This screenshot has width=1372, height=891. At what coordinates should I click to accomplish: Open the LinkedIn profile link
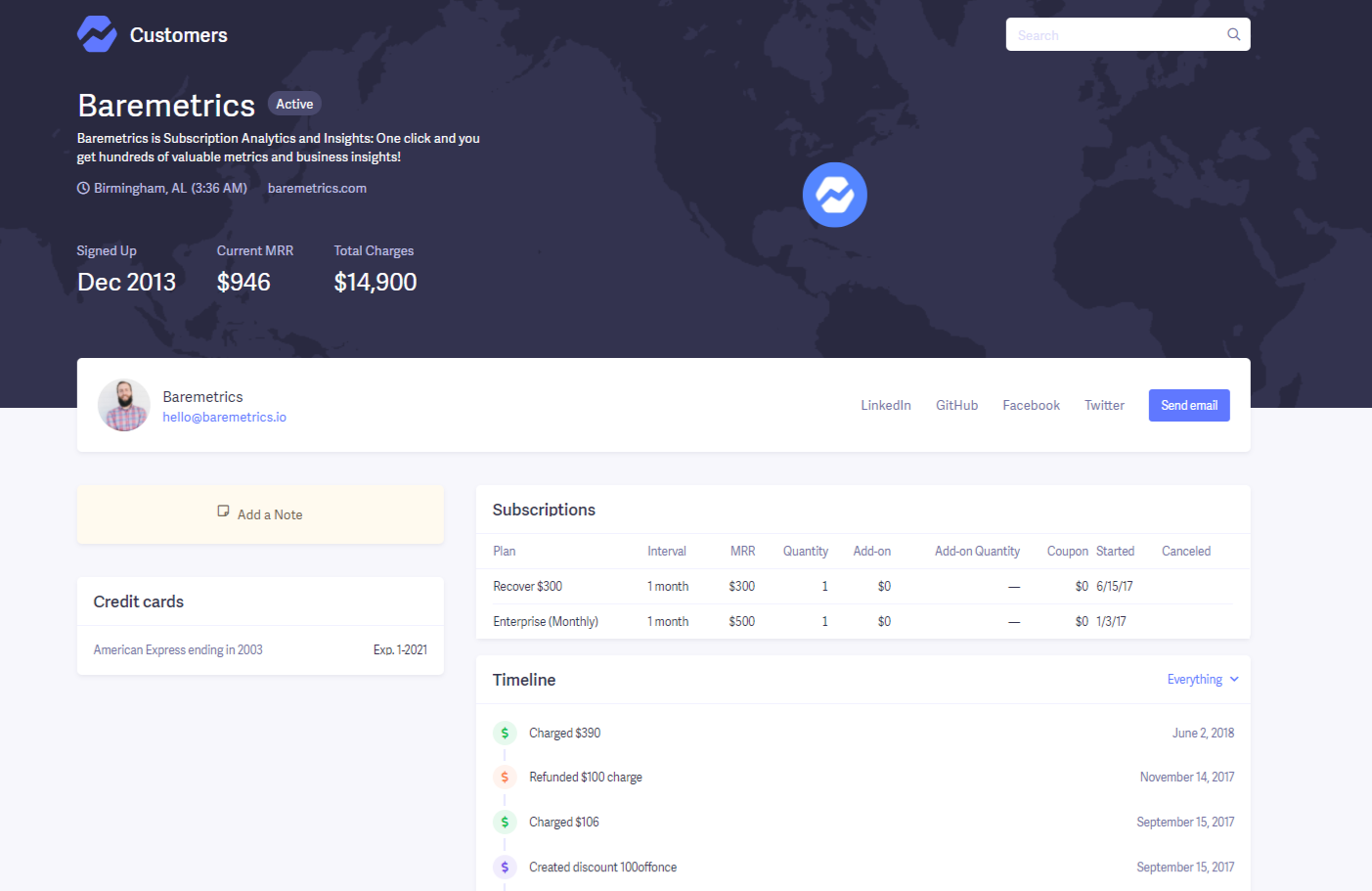click(886, 405)
